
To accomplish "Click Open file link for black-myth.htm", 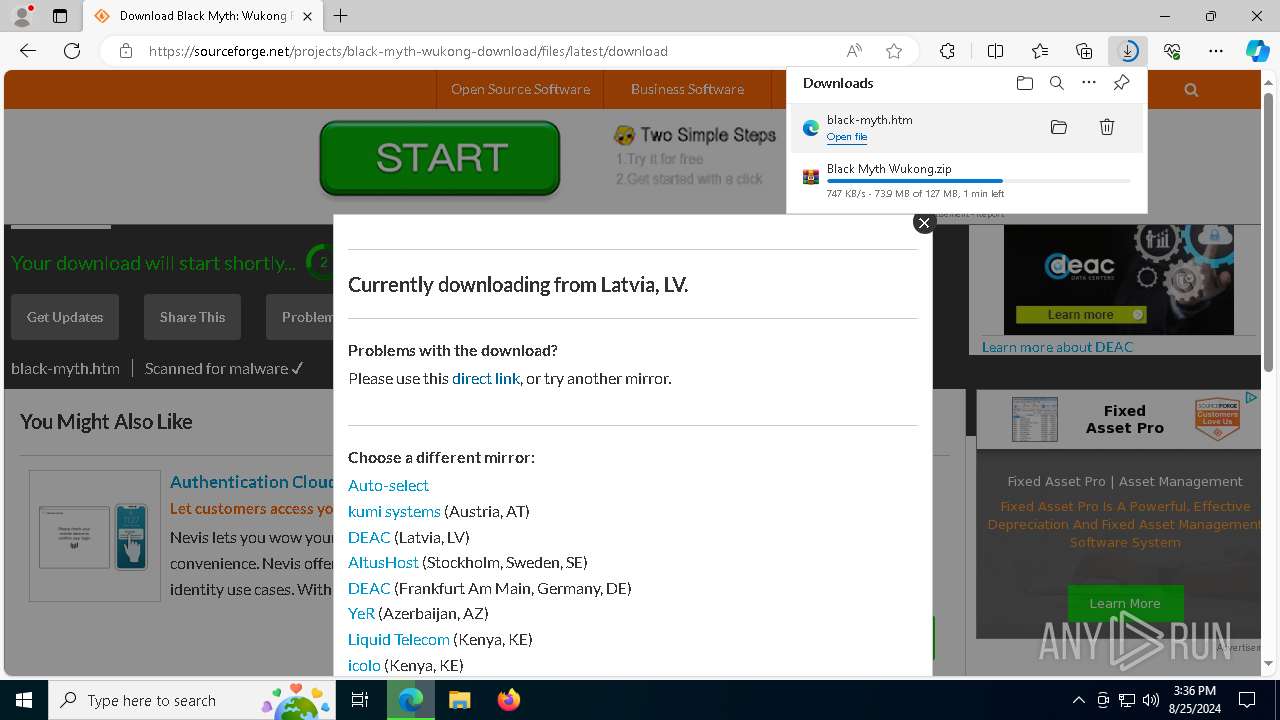I will coord(847,137).
